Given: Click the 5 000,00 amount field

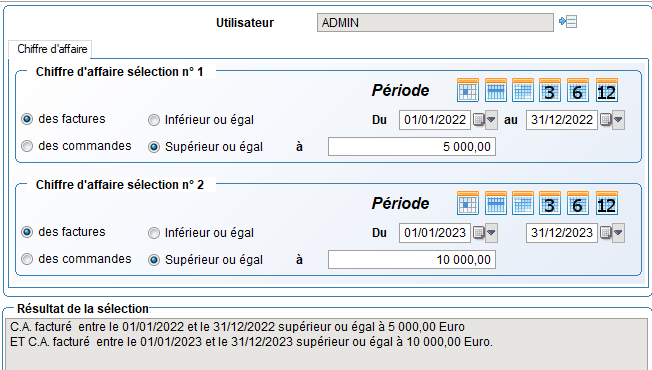Looking at the screenshot, I should click(x=412, y=147).
